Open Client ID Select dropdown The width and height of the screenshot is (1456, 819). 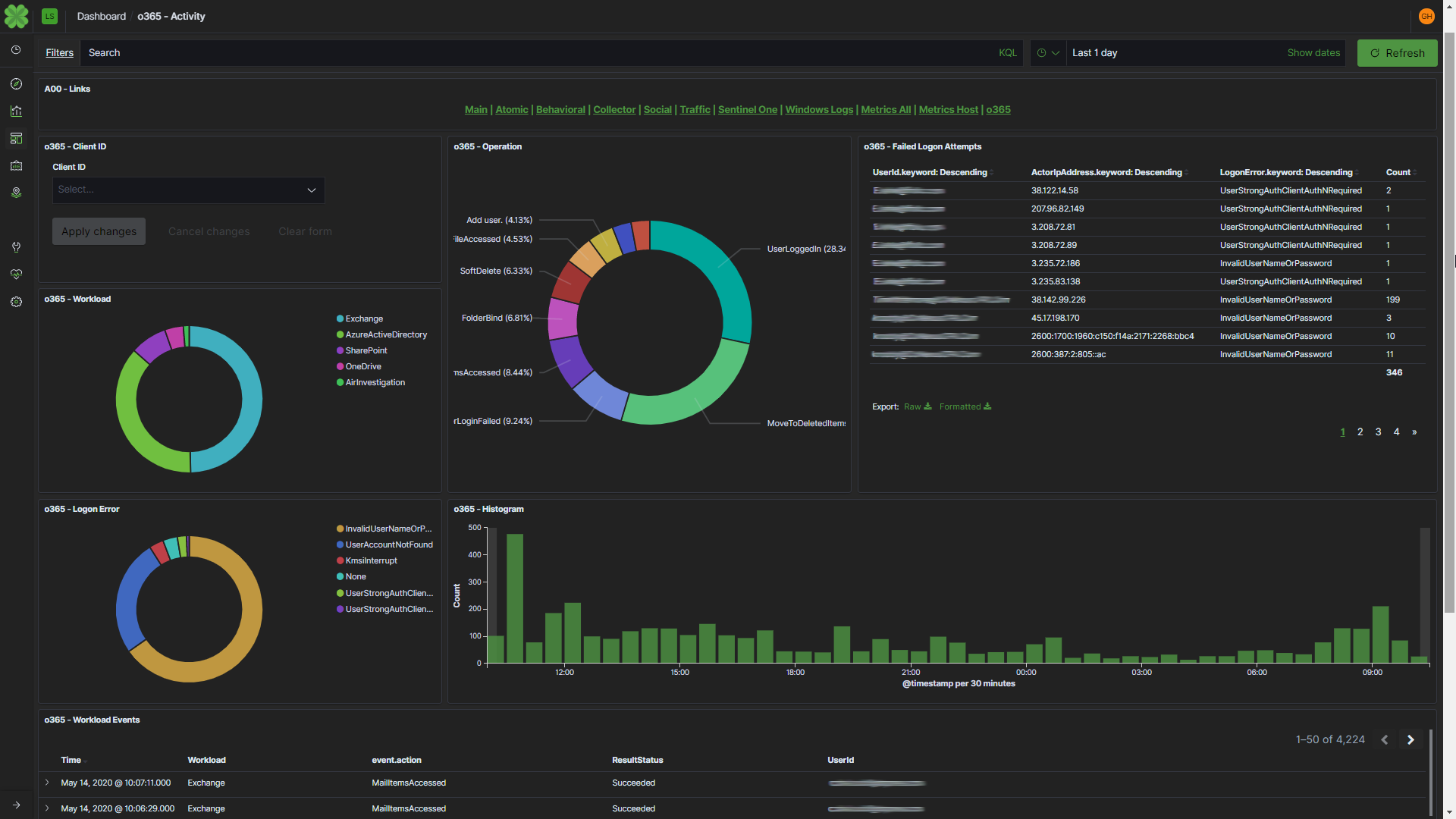[188, 190]
